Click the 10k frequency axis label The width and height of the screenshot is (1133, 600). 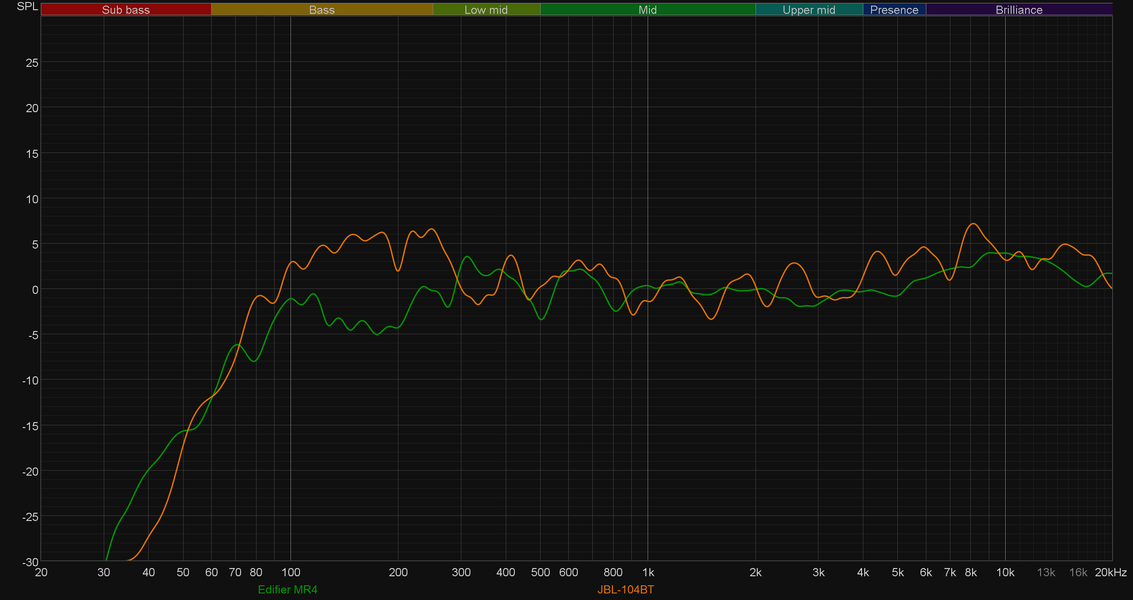(1005, 573)
